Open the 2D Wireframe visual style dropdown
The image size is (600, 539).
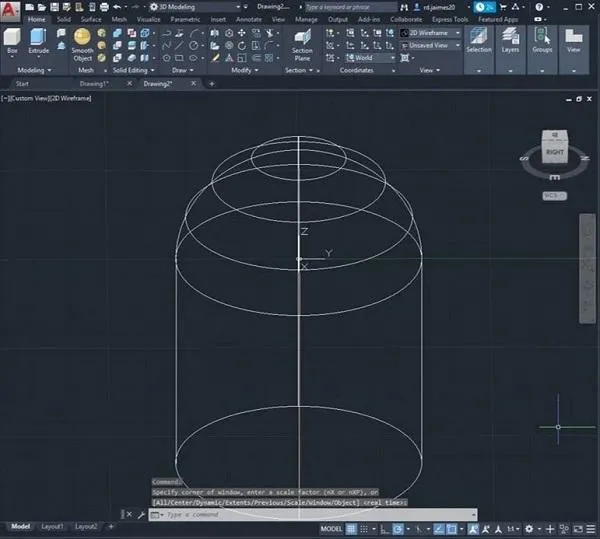[x=430, y=32]
